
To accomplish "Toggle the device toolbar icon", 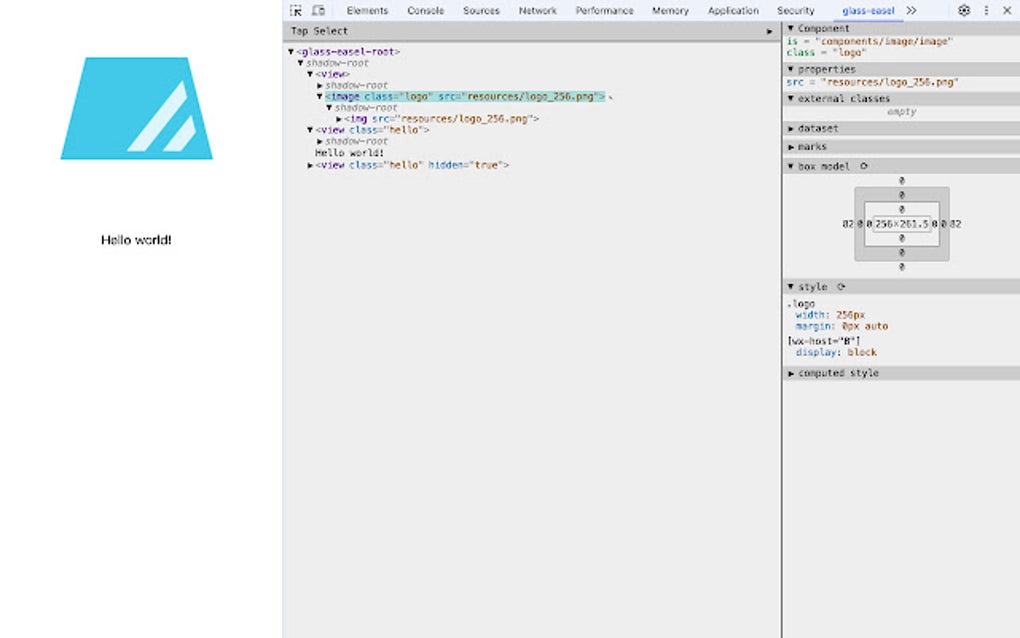I will [317, 10].
